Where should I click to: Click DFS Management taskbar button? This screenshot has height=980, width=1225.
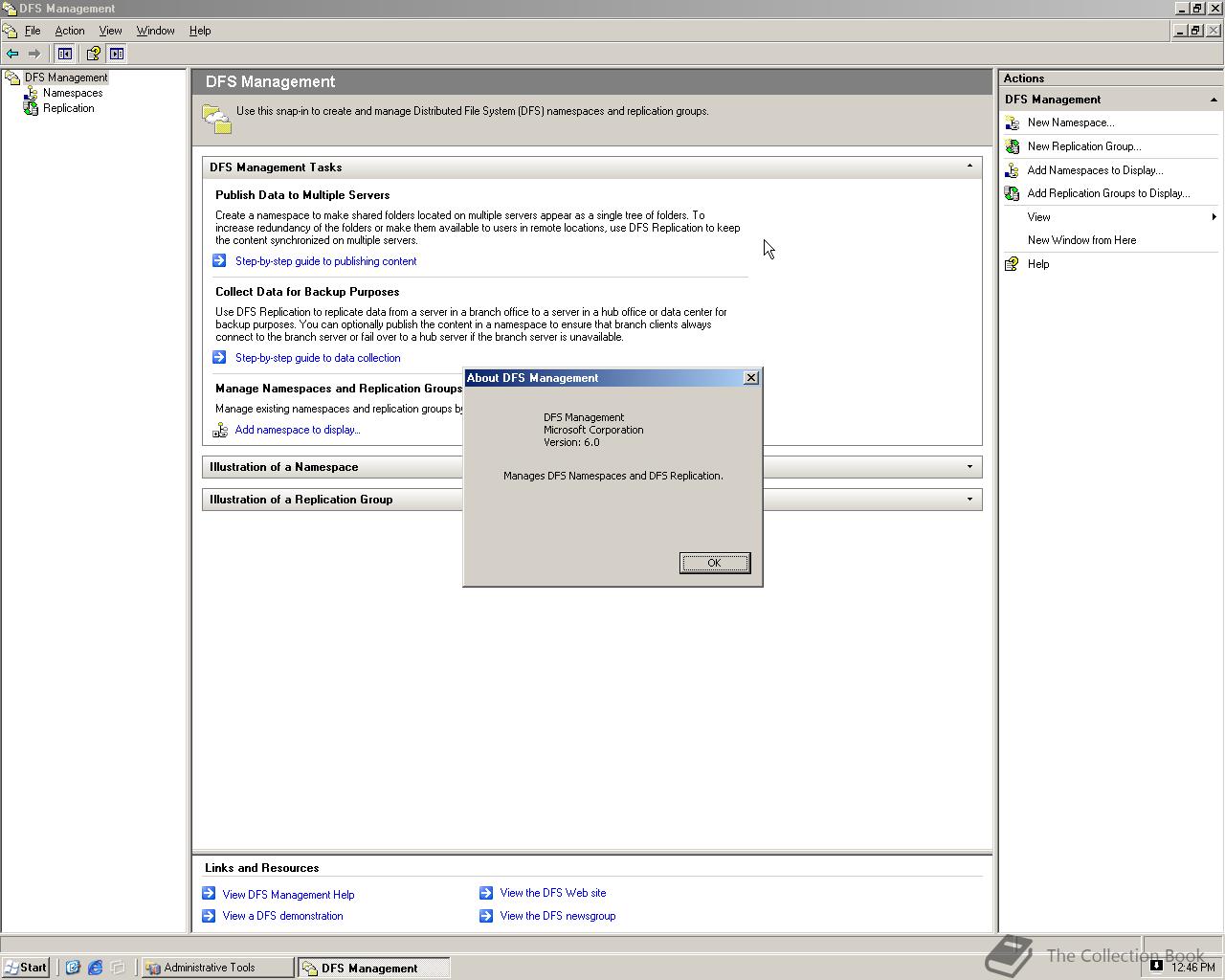click(373, 968)
